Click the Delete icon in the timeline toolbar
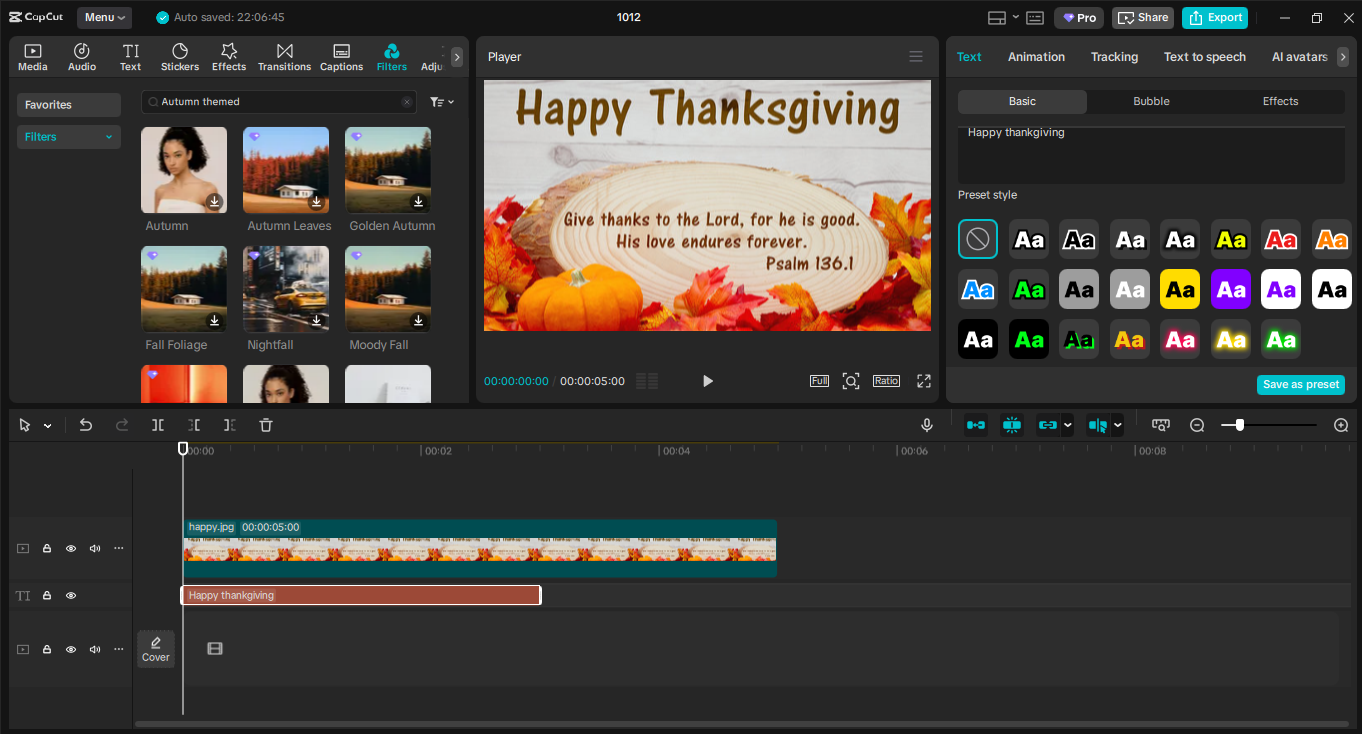Screen dimensions: 1362x734 [x=265, y=425]
